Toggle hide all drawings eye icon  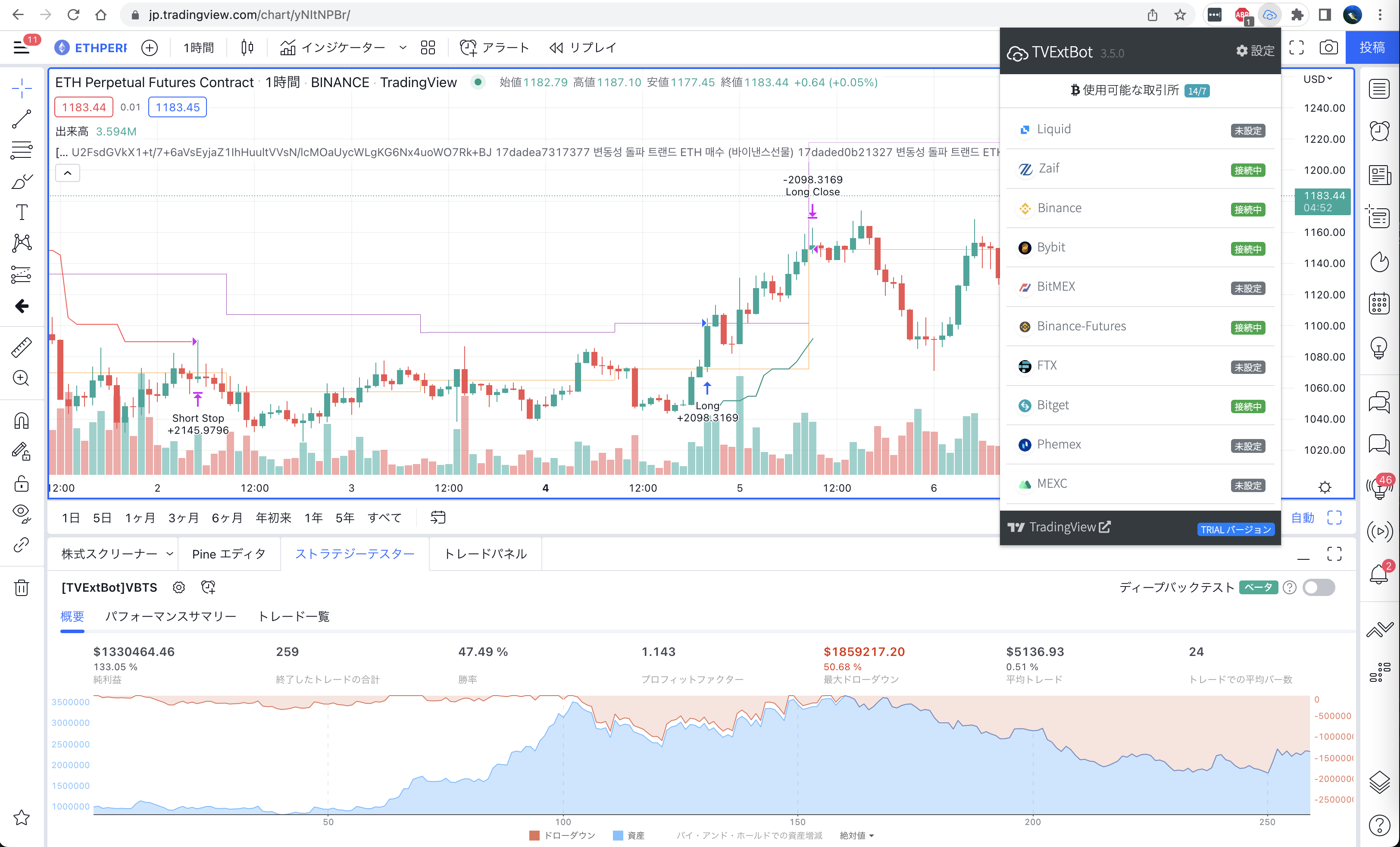pyautogui.click(x=22, y=514)
